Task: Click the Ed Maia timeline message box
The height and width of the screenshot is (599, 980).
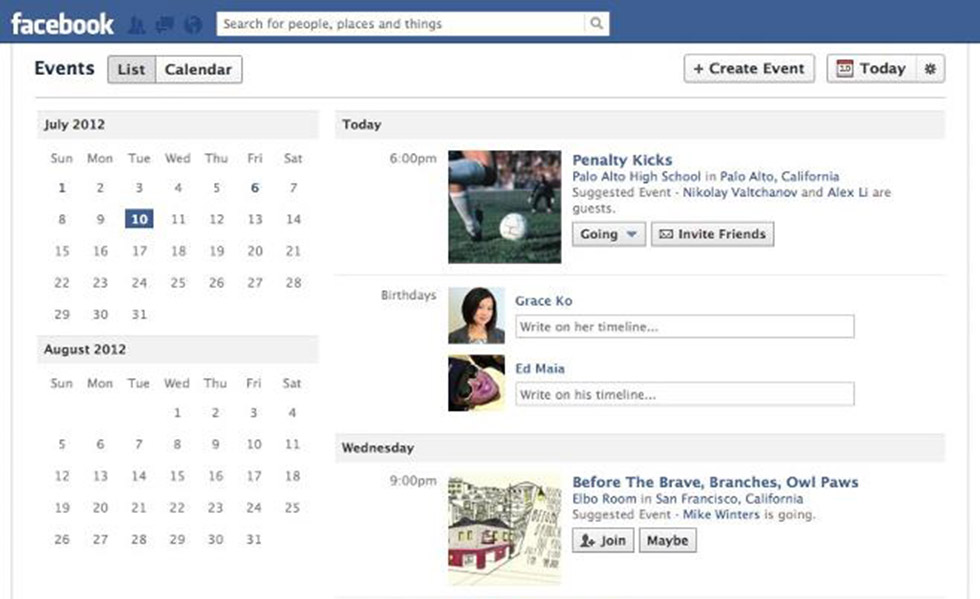Action: 685,394
